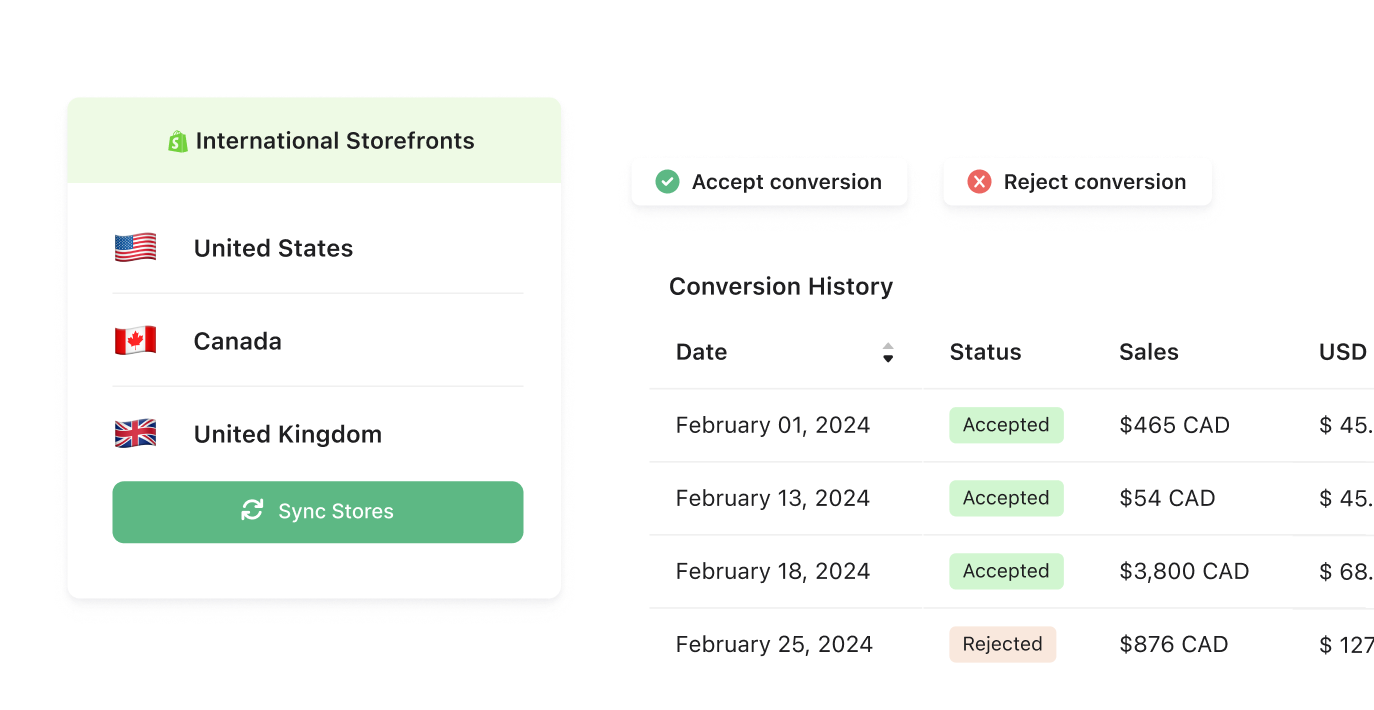Select the United States storefront row
The height and width of the screenshot is (710, 1374).
pos(317,248)
